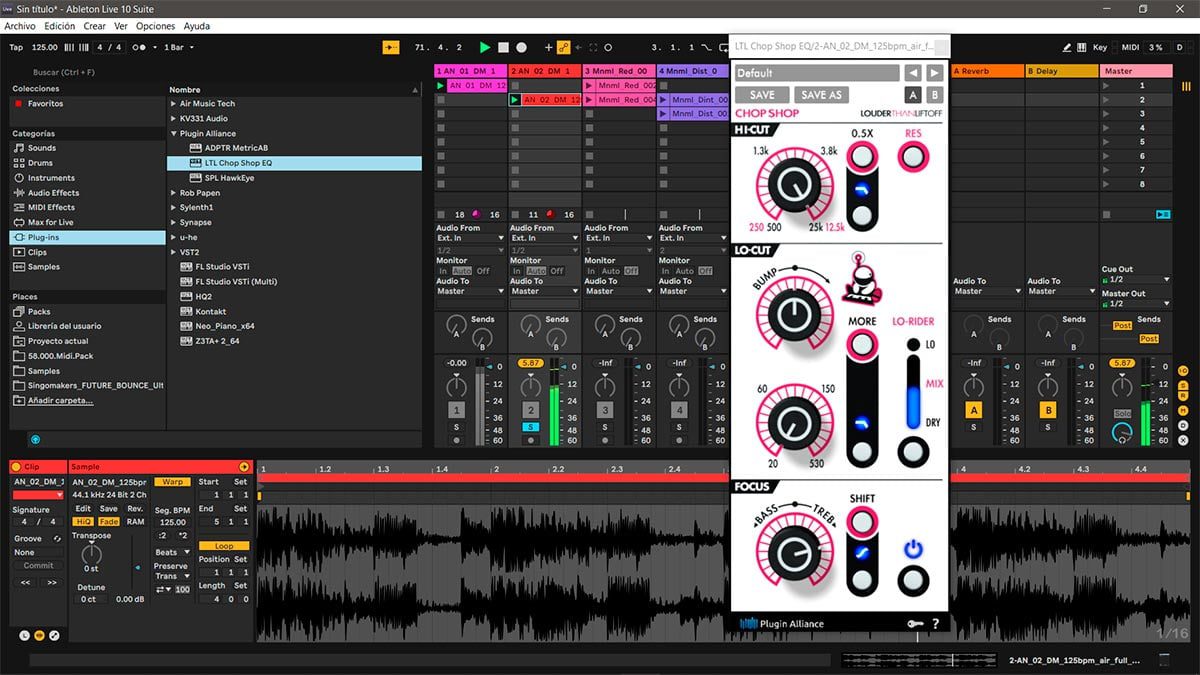This screenshot has width=1200, height=675.
Task: Open the Ver menu
Action: pyautogui.click(x=121, y=26)
